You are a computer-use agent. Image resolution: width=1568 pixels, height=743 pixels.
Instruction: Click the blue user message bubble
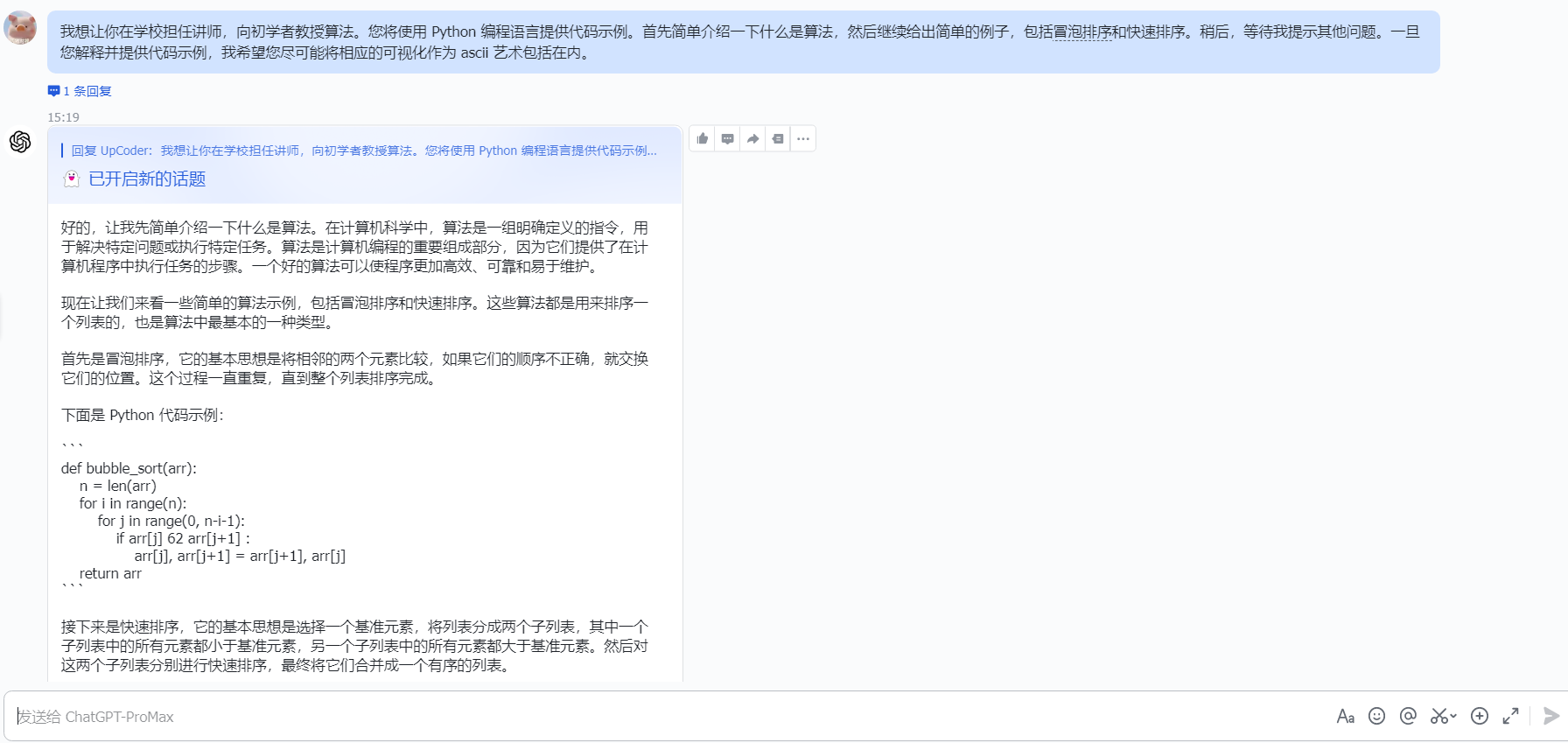[743, 42]
